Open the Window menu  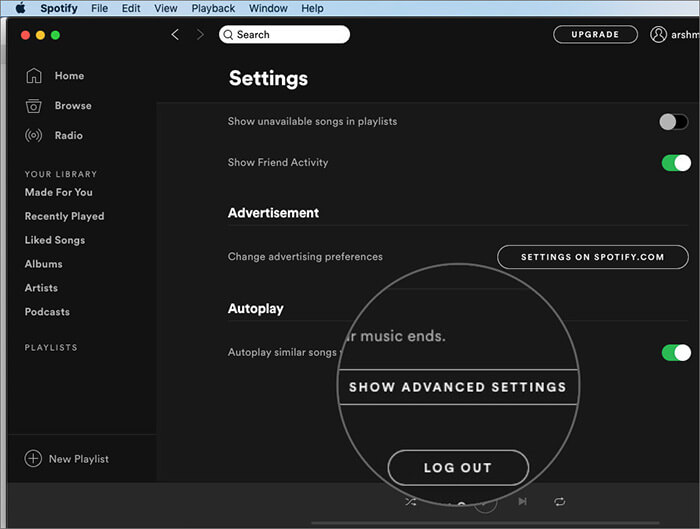tap(268, 8)
